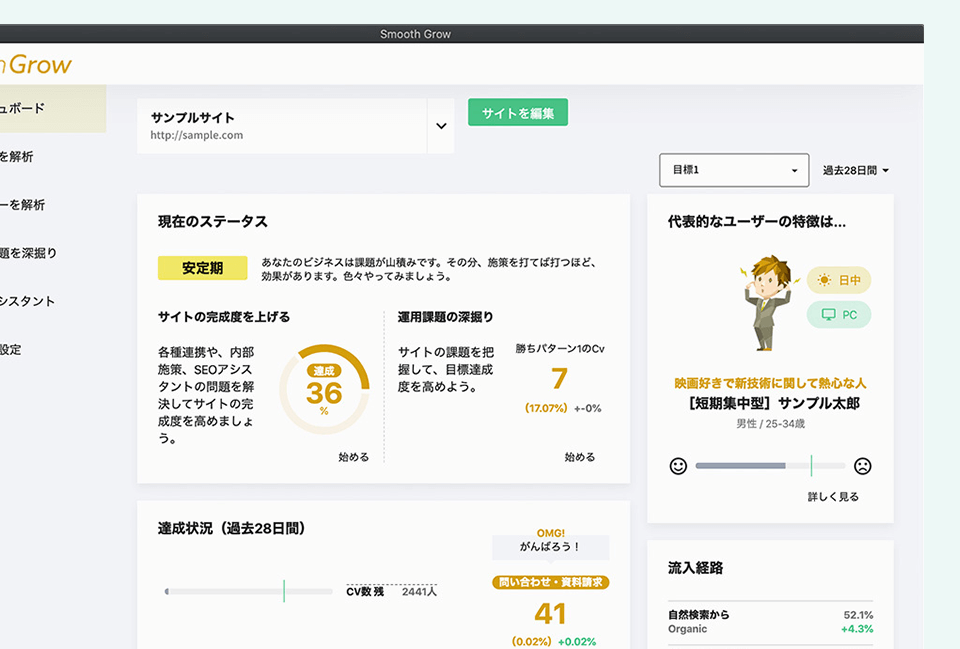Click the 達成状況（過去28日間） heading
Viewport: 960px width, 649px height.
pos(231,528)
